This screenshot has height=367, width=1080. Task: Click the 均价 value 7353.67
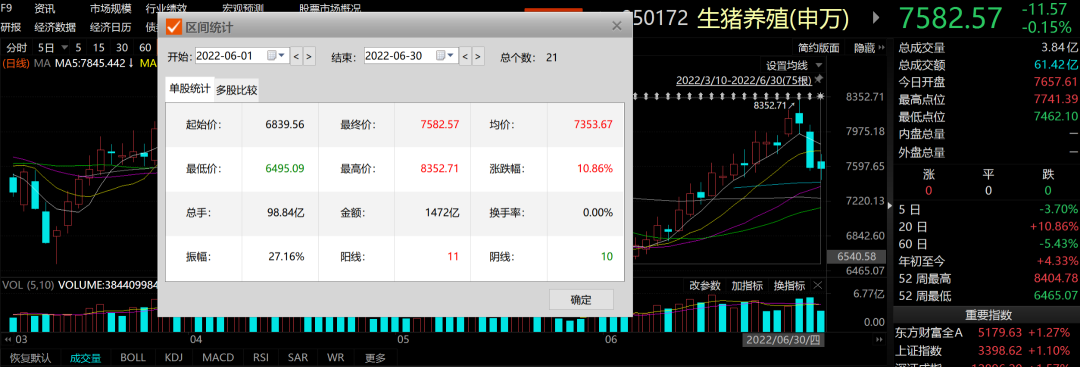point(593,125)
